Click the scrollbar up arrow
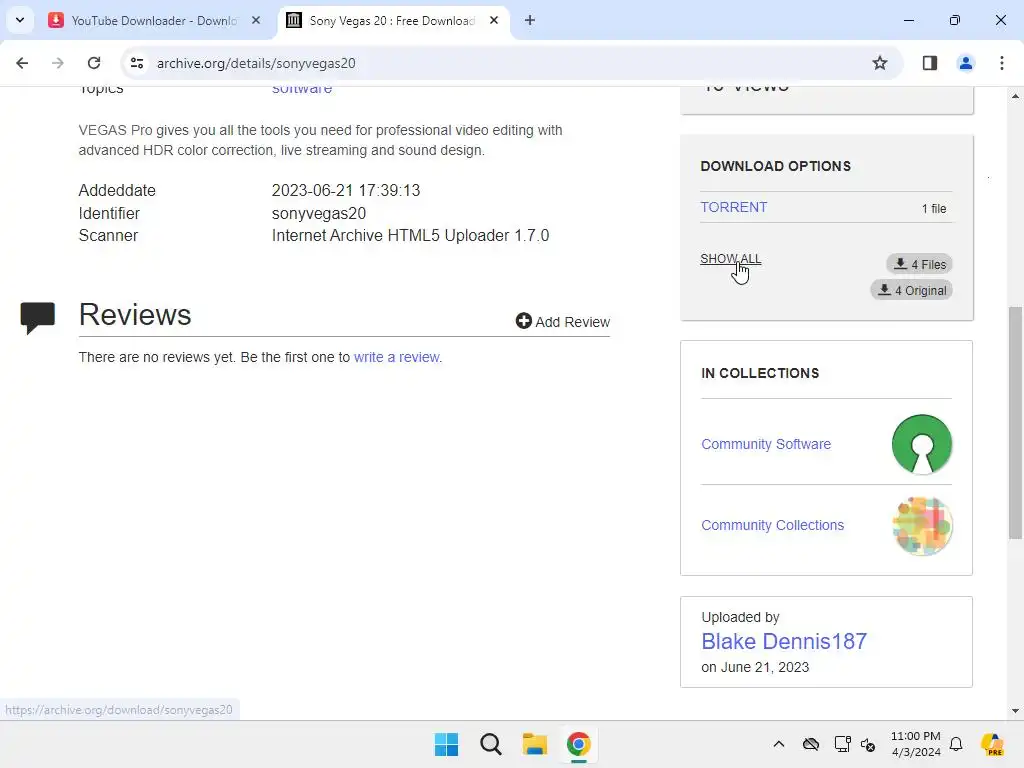1024x768 pixels. coord(1015,96)
